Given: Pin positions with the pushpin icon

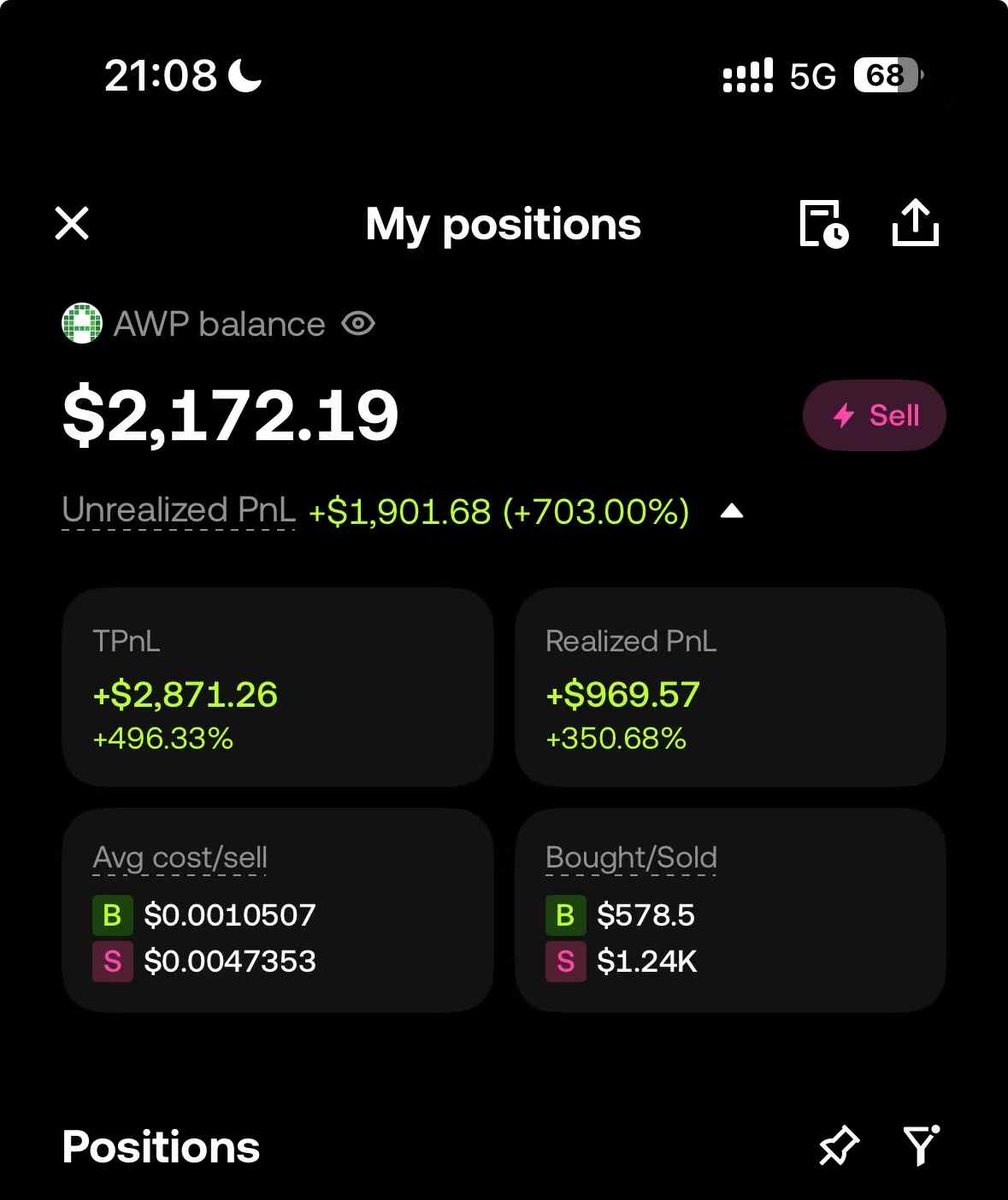Looking at the screenshot, I should [838, 1146].
